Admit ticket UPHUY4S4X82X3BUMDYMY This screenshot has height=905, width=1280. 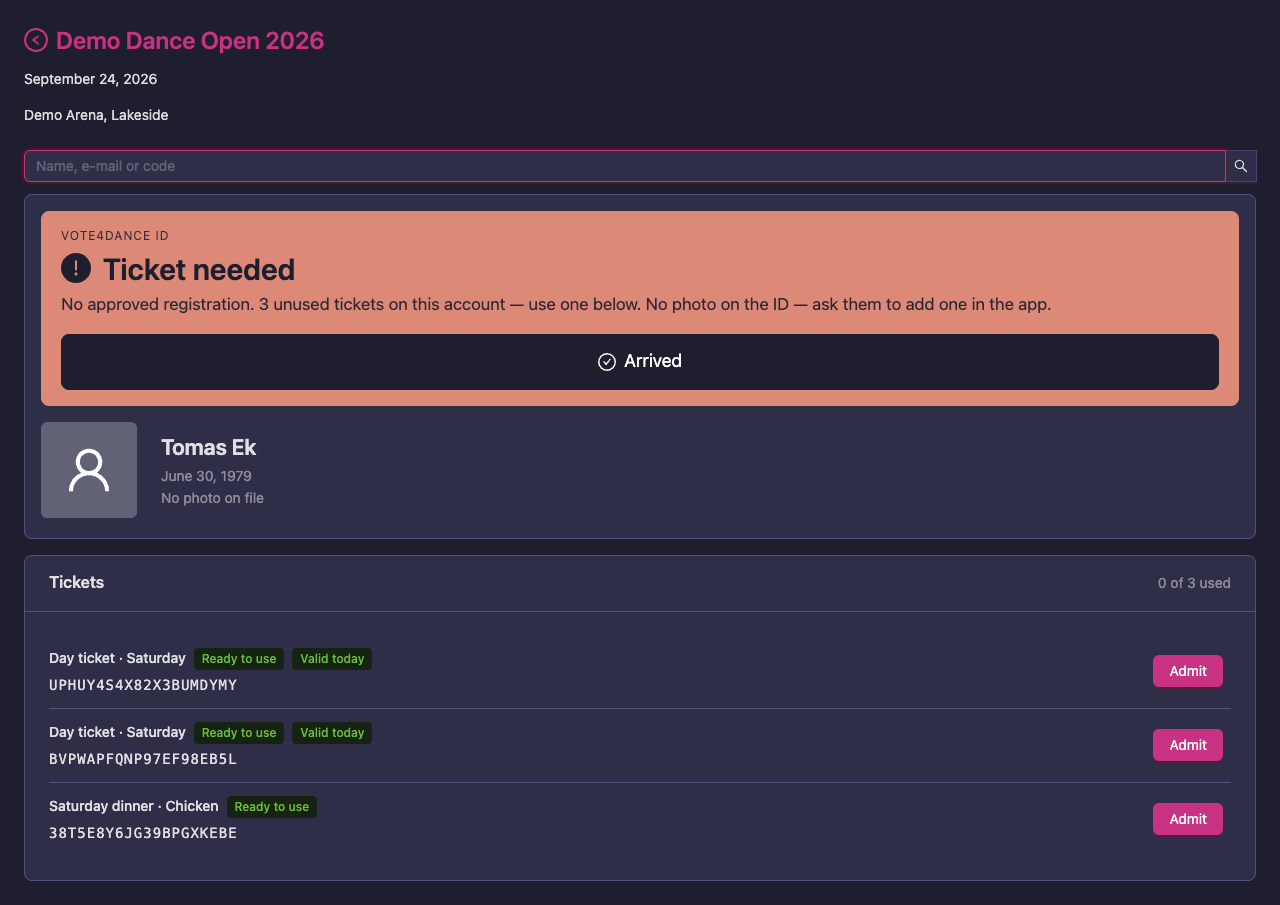[1188, 671]
